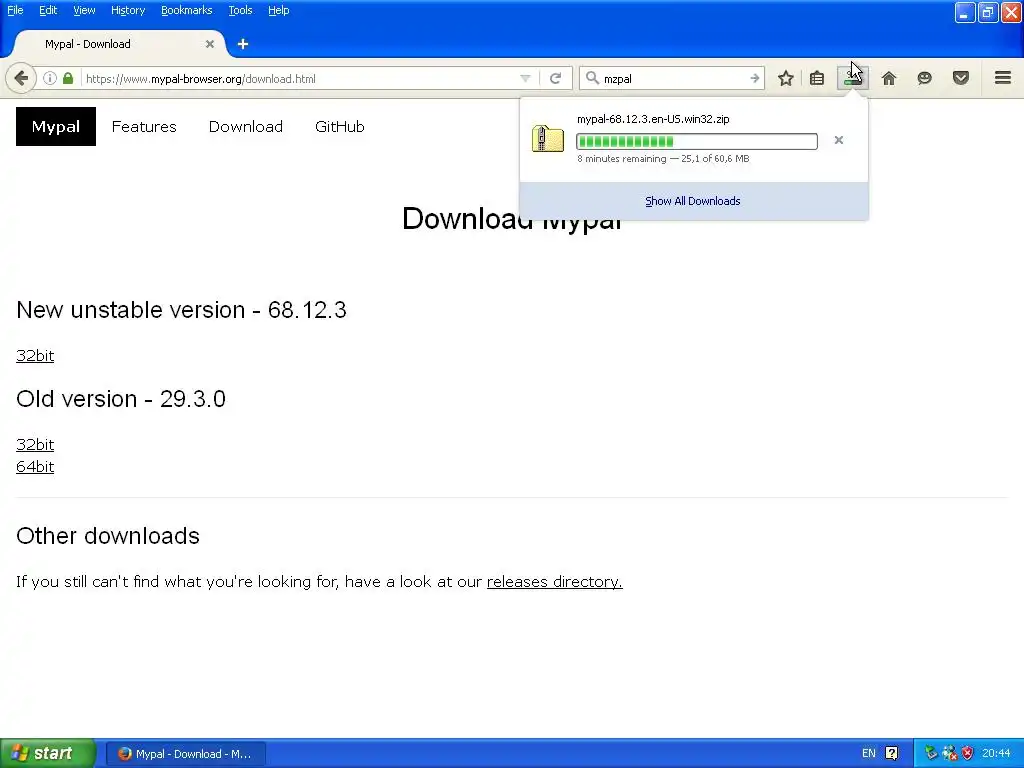The width and height of the screenshot is (1024, 768).
Task: Click the mypal-68.12.3.en-US.win32.zip filename
Action: click(x=653, y=119)
